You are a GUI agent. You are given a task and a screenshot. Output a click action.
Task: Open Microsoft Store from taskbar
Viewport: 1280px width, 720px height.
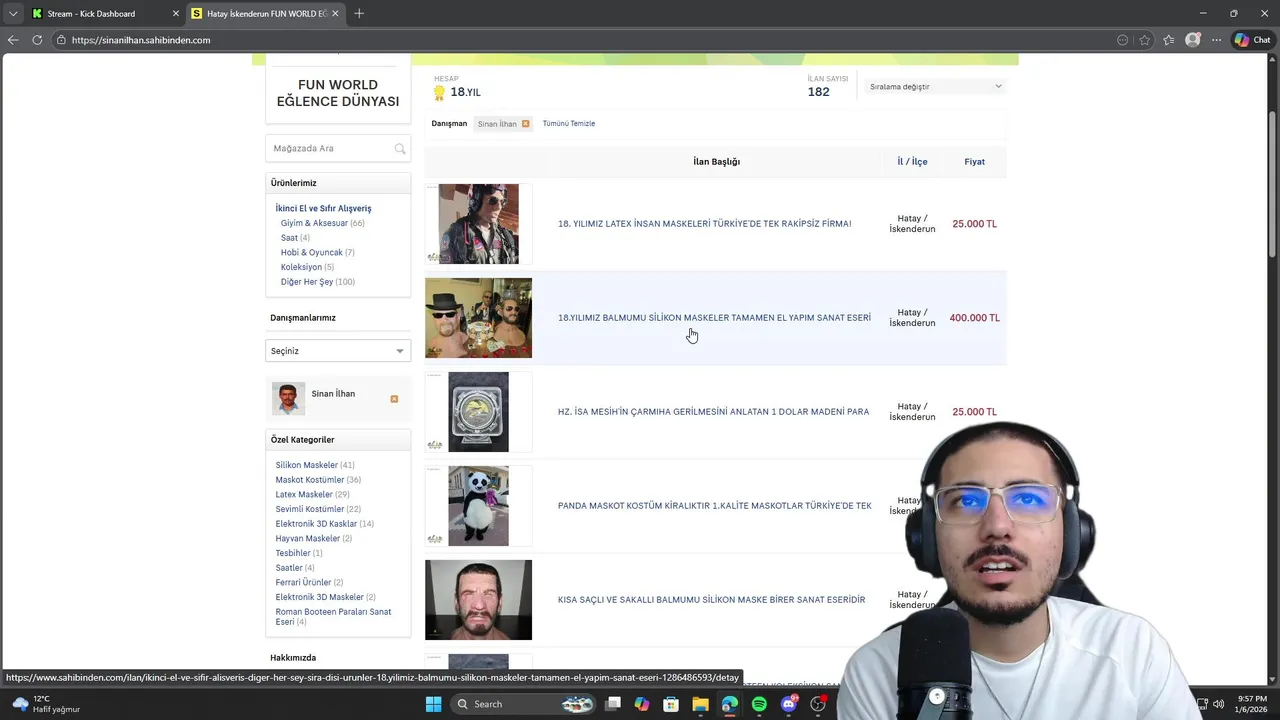(671, 704)
